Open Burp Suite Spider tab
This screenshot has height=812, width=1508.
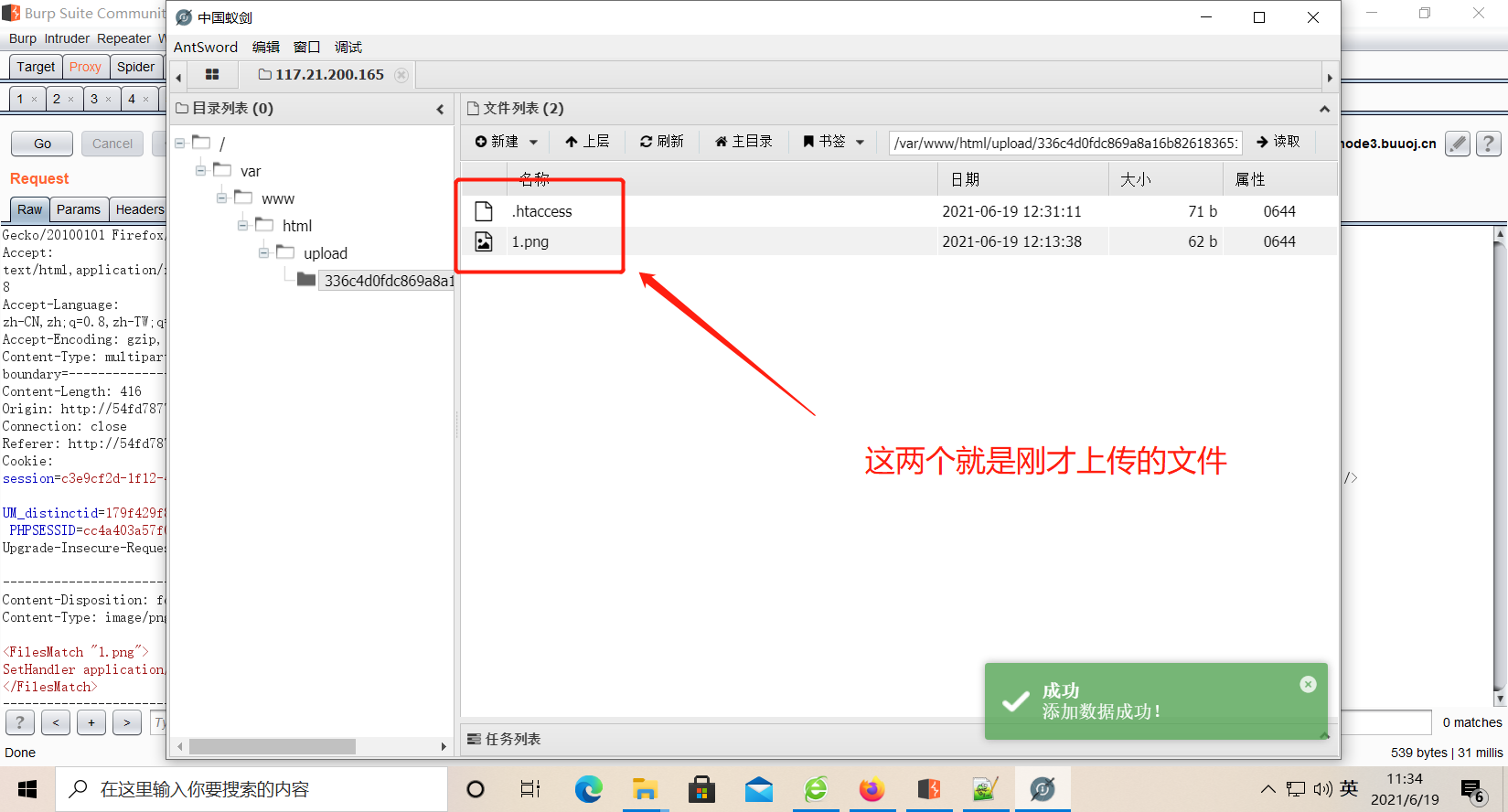pos(135,67)
